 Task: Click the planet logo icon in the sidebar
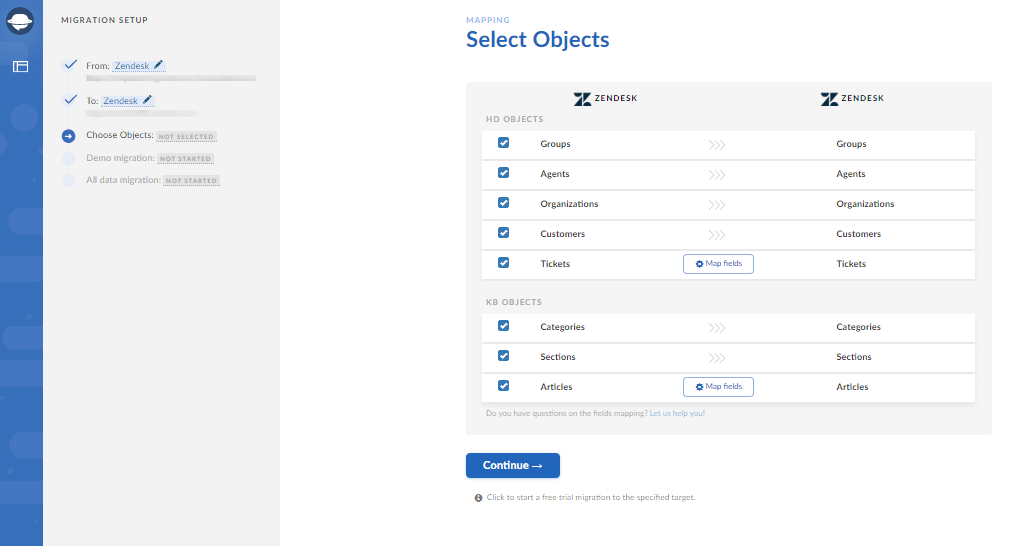point(20,21)
